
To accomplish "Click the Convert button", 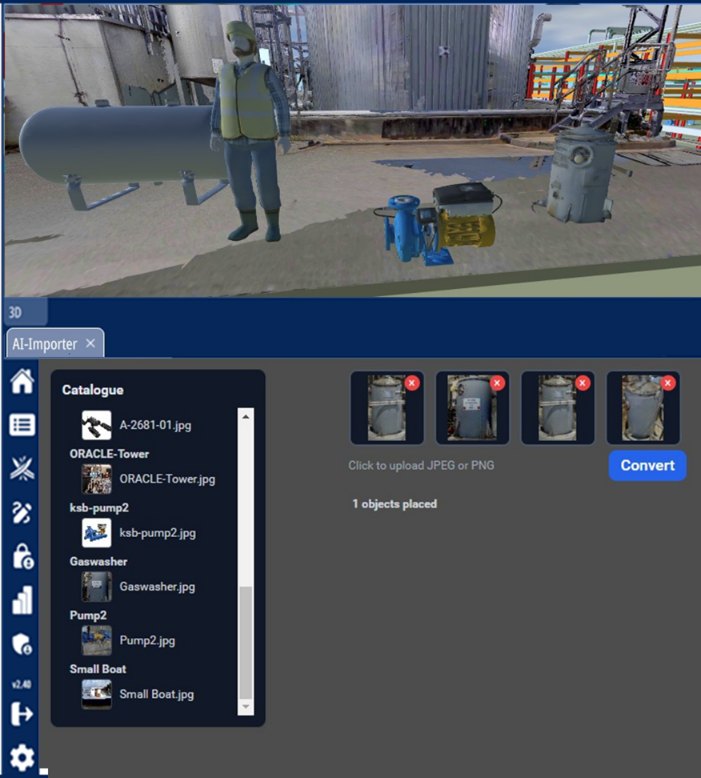I will pos(647,465).
